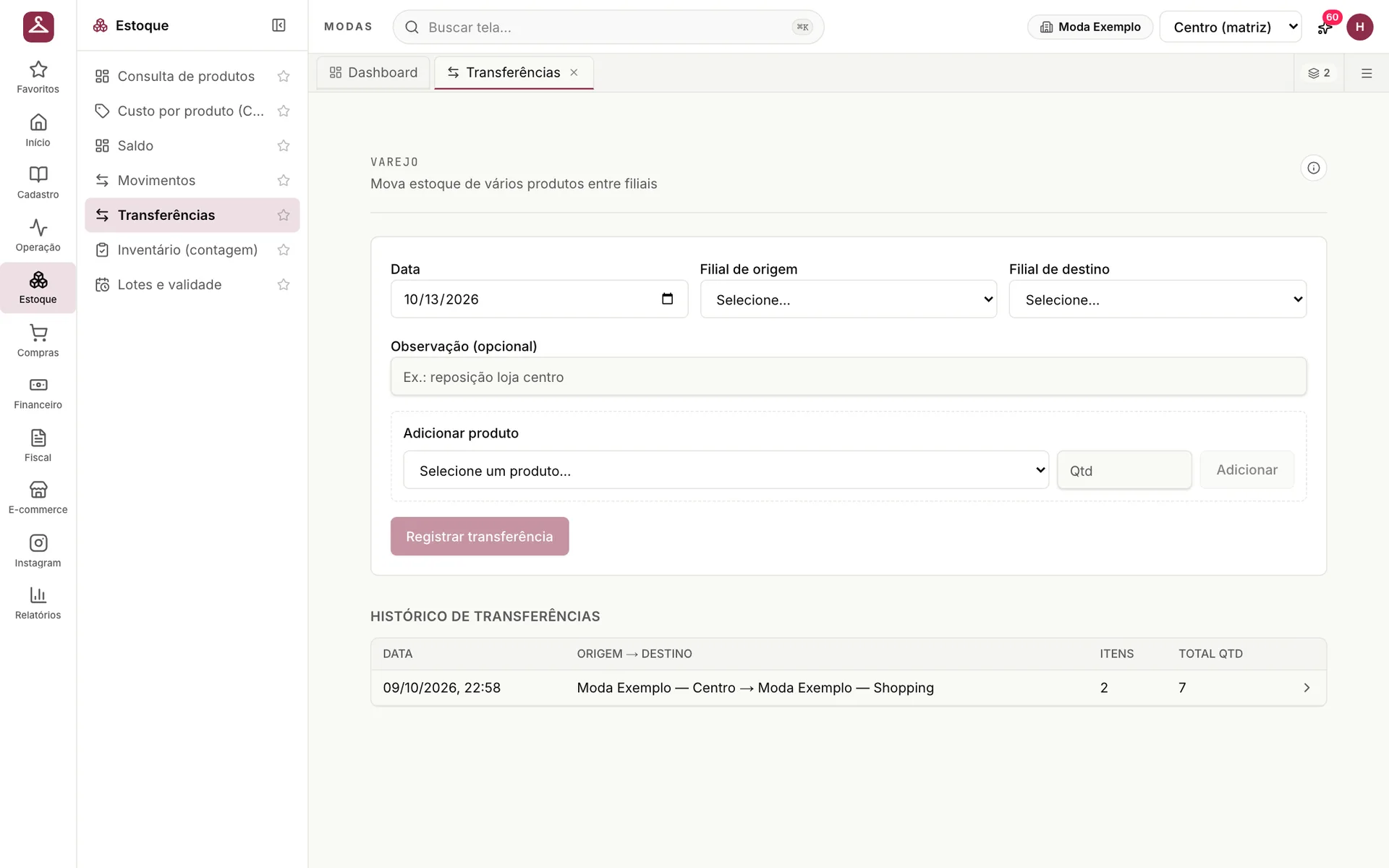Open the Cadastro section
This screenshot has width=1389, height=868.
coord(38,182)
